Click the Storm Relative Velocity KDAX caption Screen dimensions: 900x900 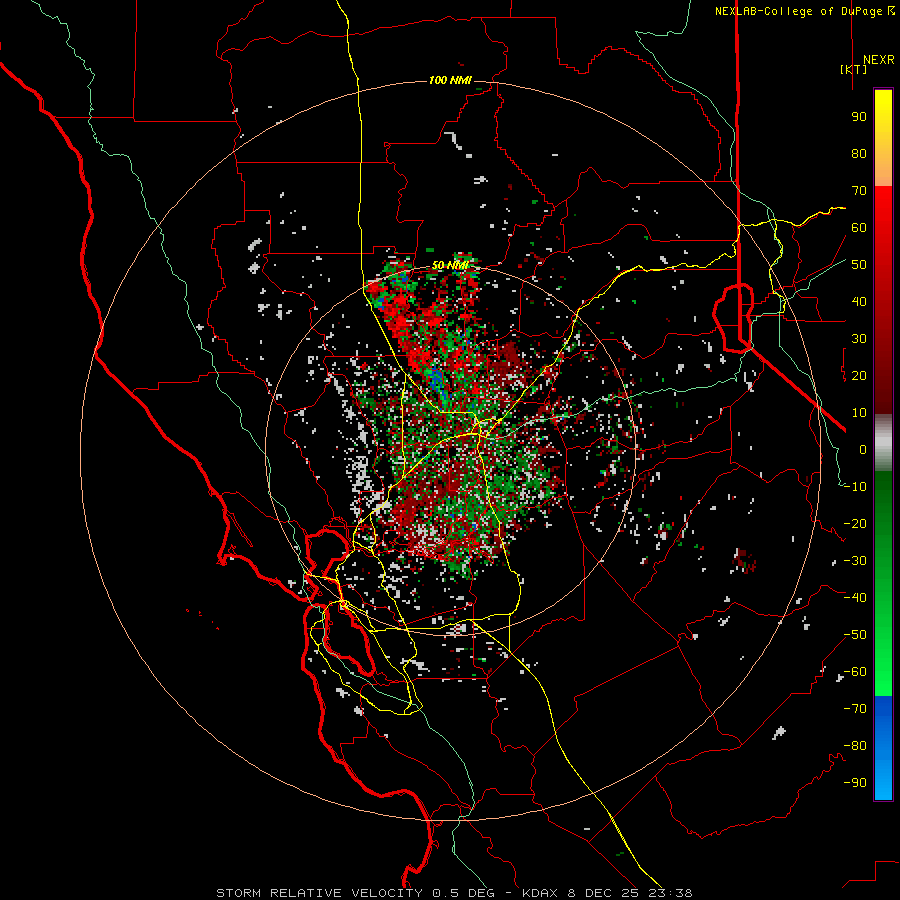point(454,893)
